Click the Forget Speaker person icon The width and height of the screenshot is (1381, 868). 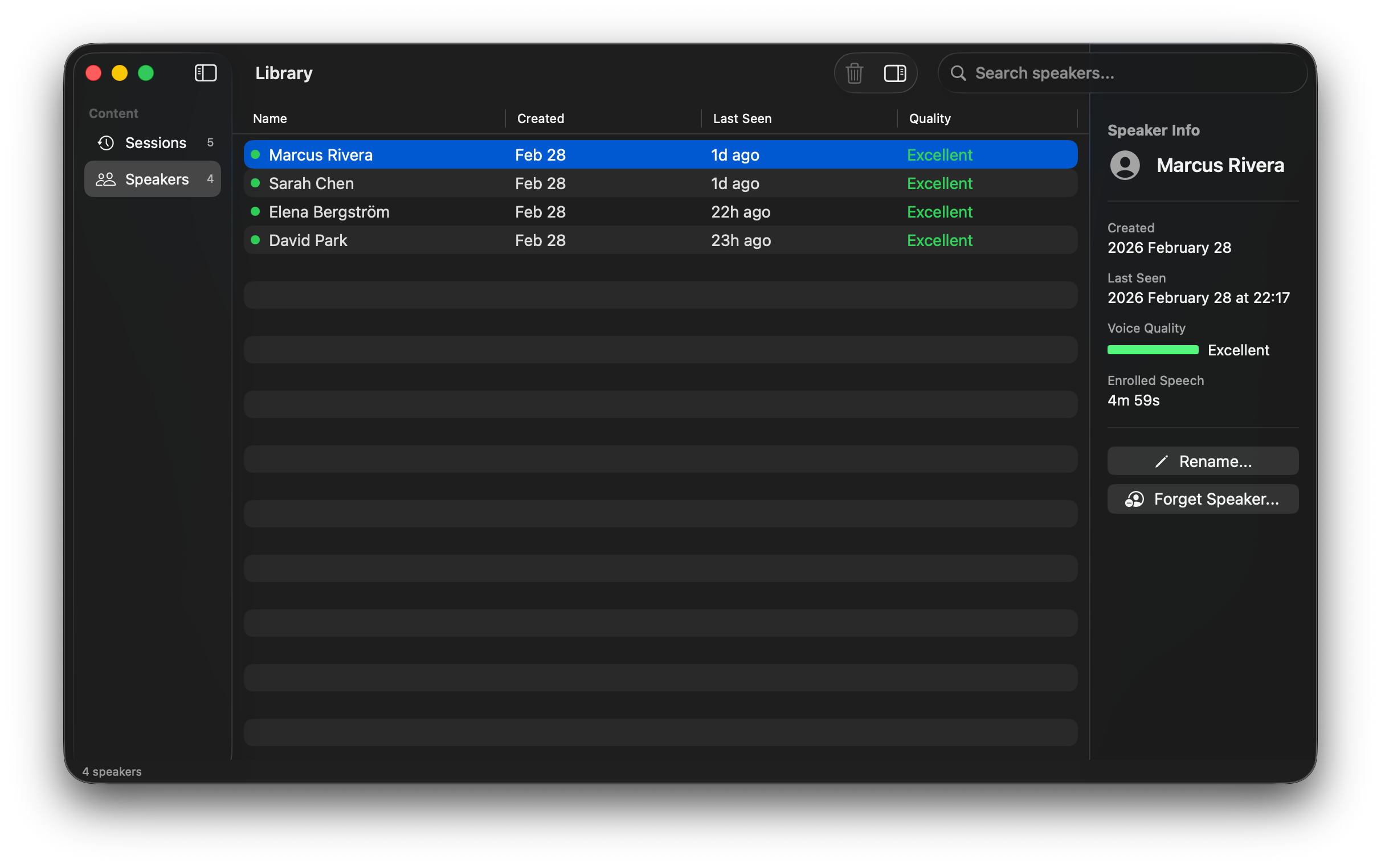(x=1134, y=499)
